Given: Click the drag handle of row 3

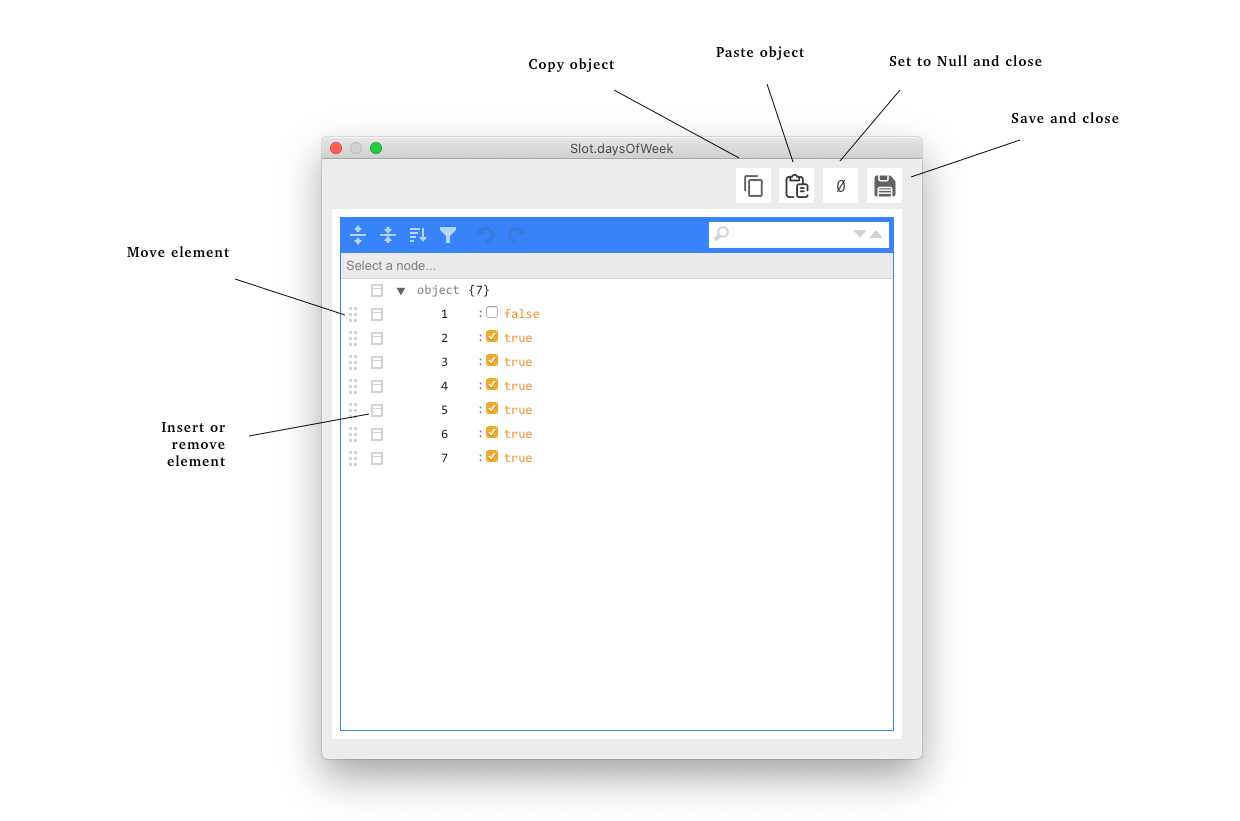Looking at the screenshot, I should pyautogui.click(x=353, y=362).
